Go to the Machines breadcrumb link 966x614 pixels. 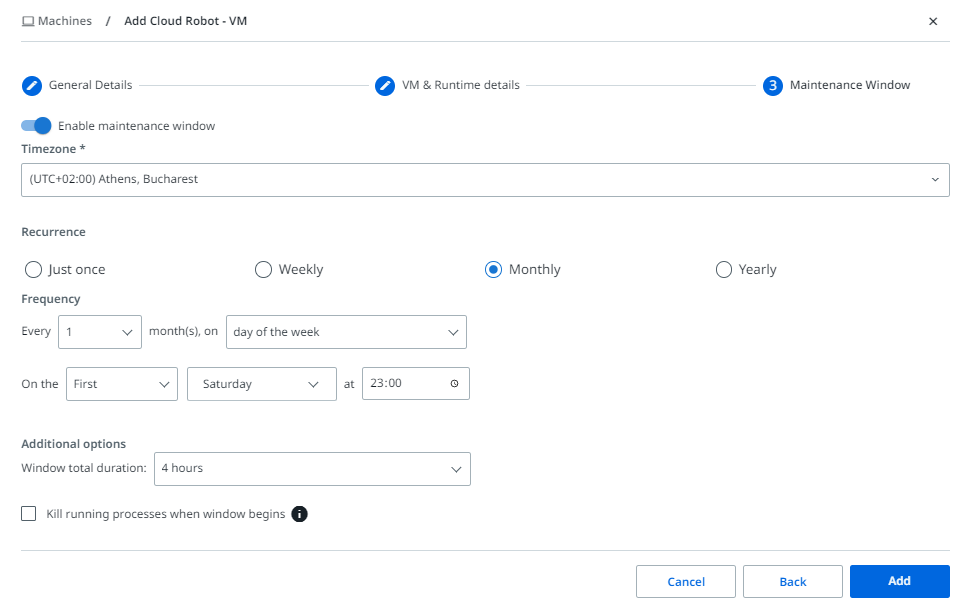[65, 21]
